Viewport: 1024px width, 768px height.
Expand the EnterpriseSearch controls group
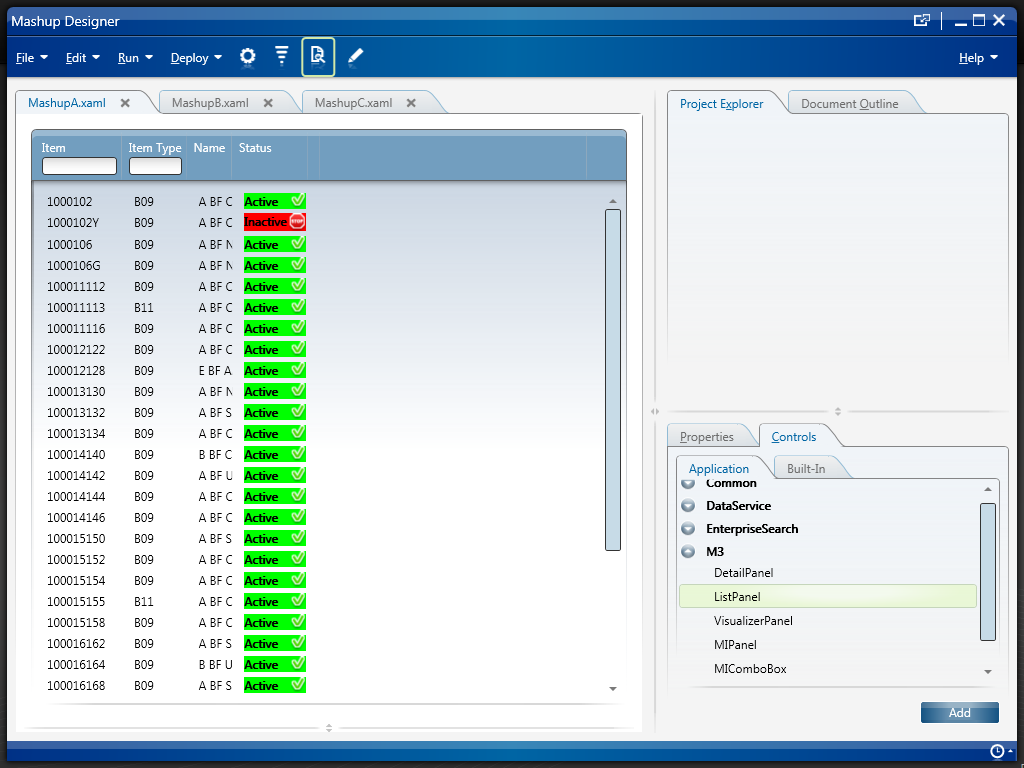pyautogui.click(x=688, y=529)
